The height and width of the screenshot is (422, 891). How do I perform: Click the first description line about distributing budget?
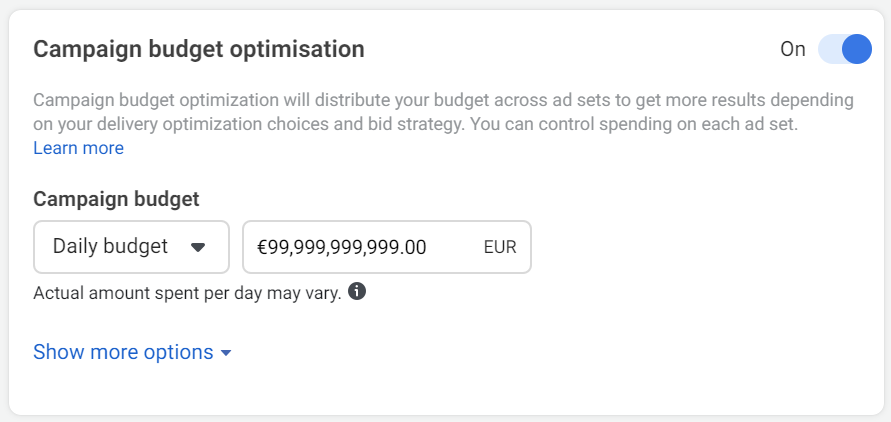(x=443, y=101)
